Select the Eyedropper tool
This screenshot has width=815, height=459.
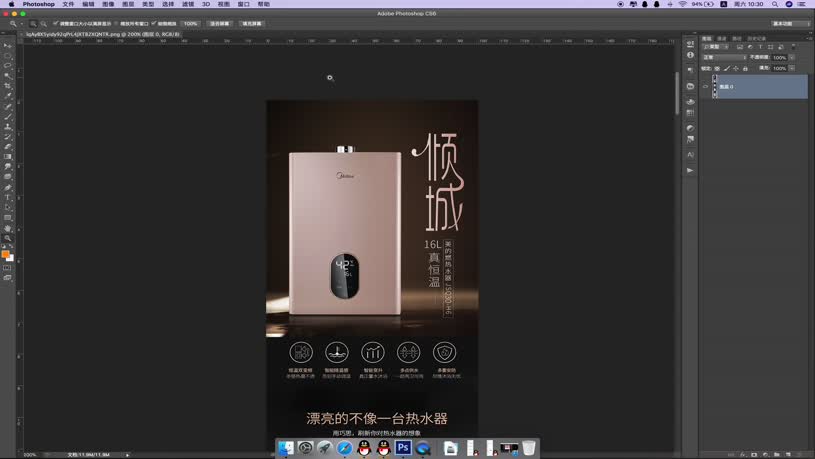click(7, 96)
